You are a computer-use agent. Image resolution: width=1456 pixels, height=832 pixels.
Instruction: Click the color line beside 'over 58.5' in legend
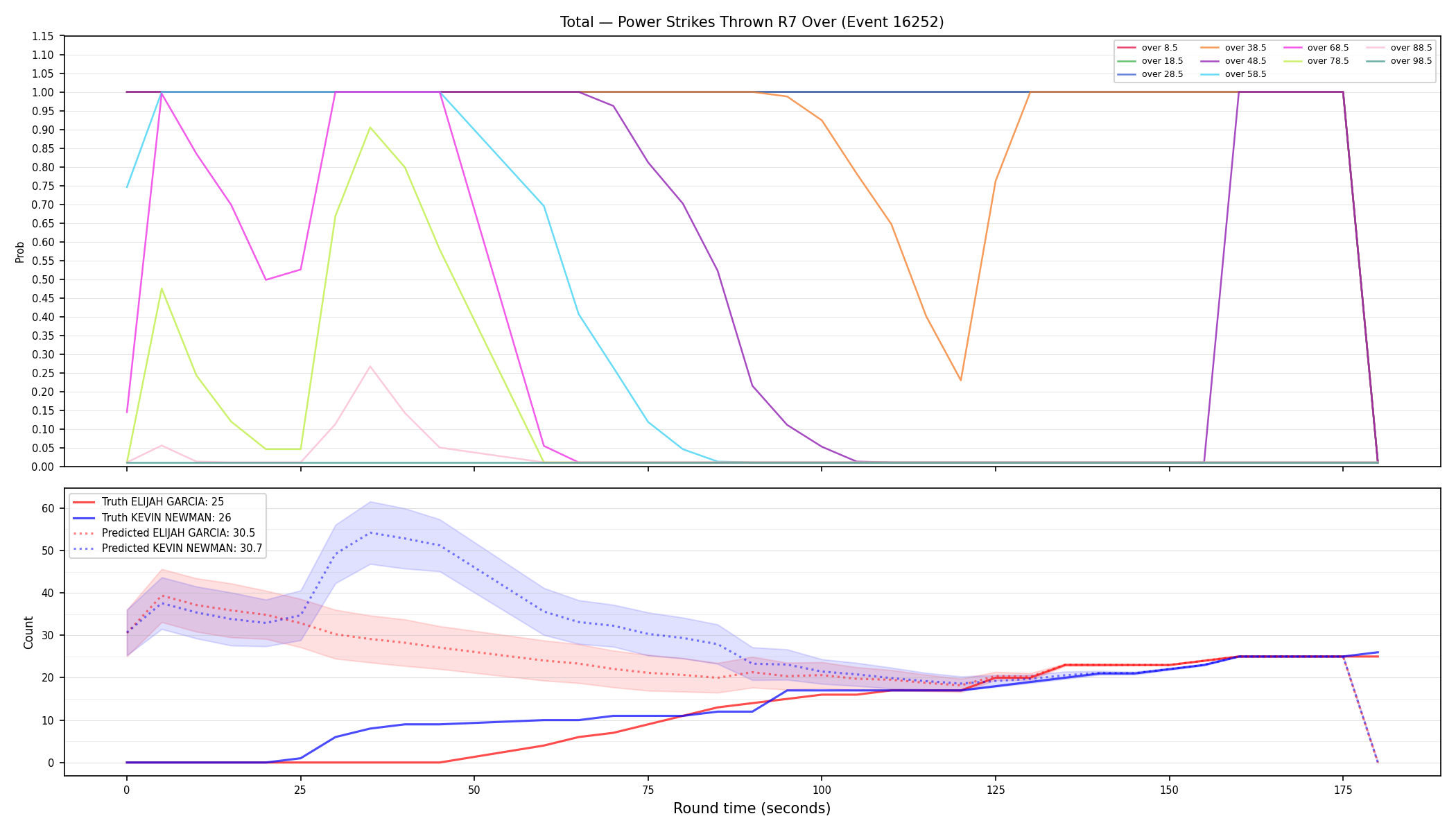click(1210, 74)
